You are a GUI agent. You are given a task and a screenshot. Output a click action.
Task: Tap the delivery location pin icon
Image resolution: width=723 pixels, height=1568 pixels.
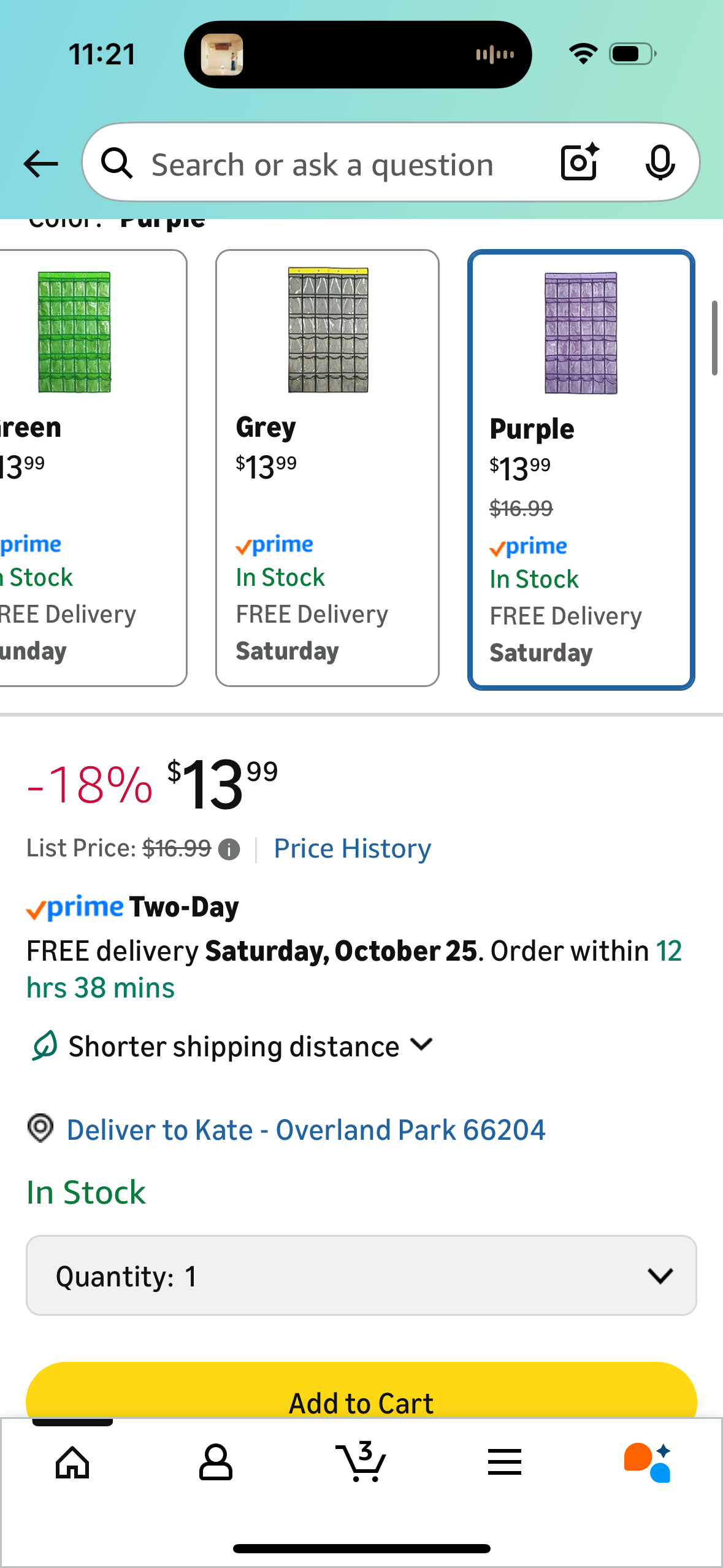point(40,1129)
